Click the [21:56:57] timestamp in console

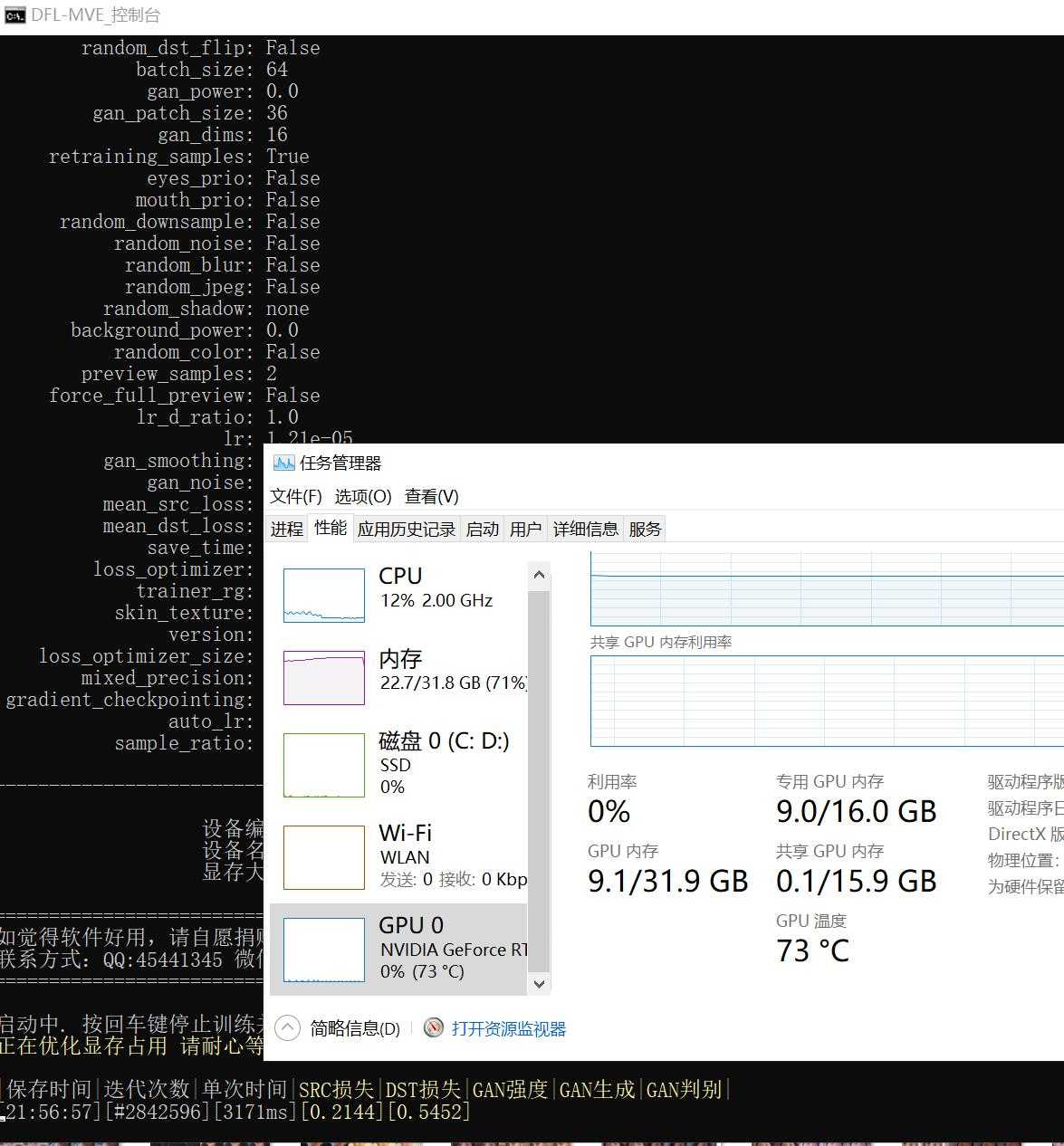pos(51,1112)
